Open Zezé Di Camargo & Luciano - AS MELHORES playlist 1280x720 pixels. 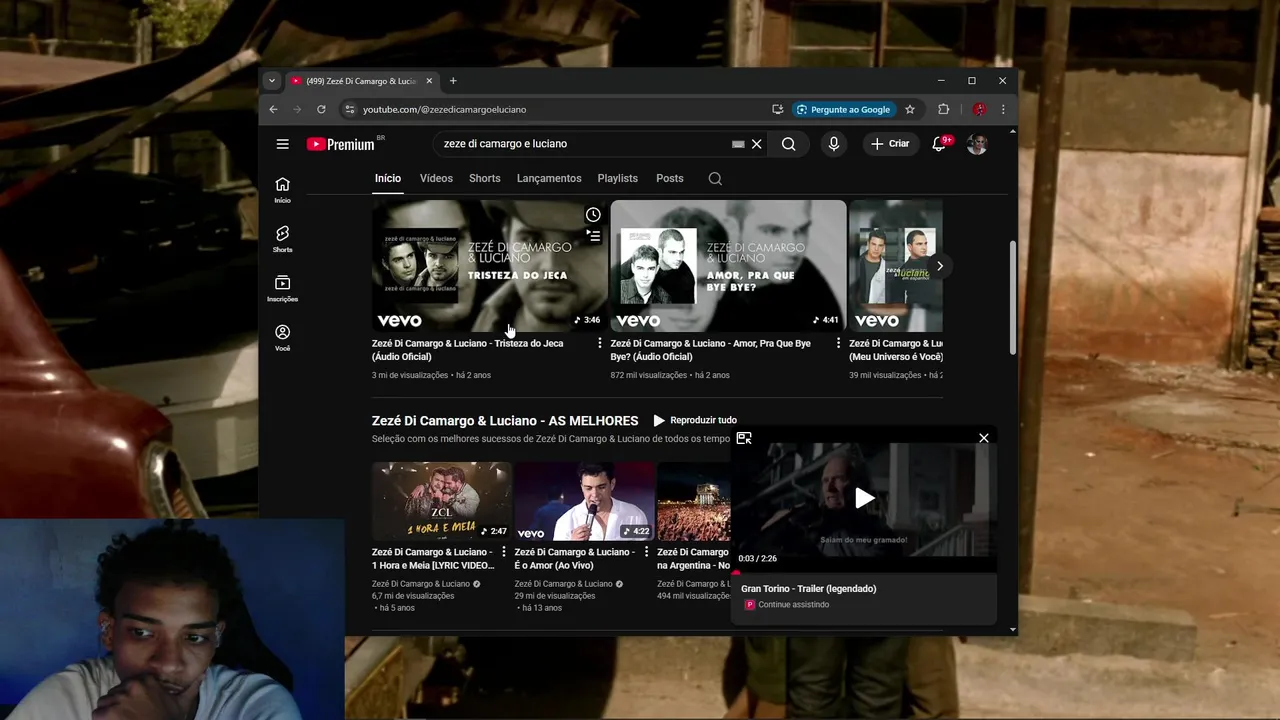point(505,421)
